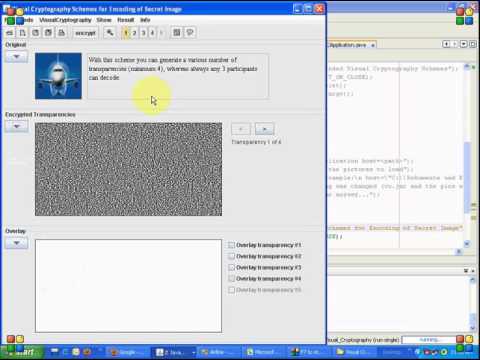
Task: Click the encrypt button in toolbar
Action: pos(85,33)
